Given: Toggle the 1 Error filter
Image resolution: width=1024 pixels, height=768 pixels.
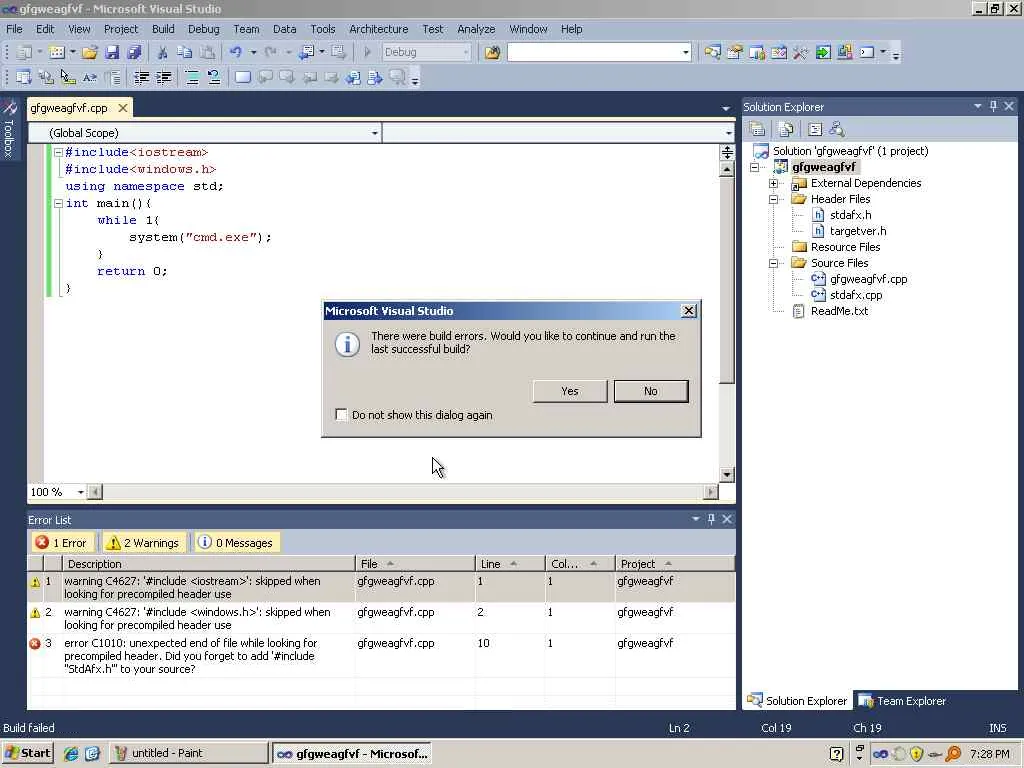Looking at the screenshot, I should click(x=62, y=543).
